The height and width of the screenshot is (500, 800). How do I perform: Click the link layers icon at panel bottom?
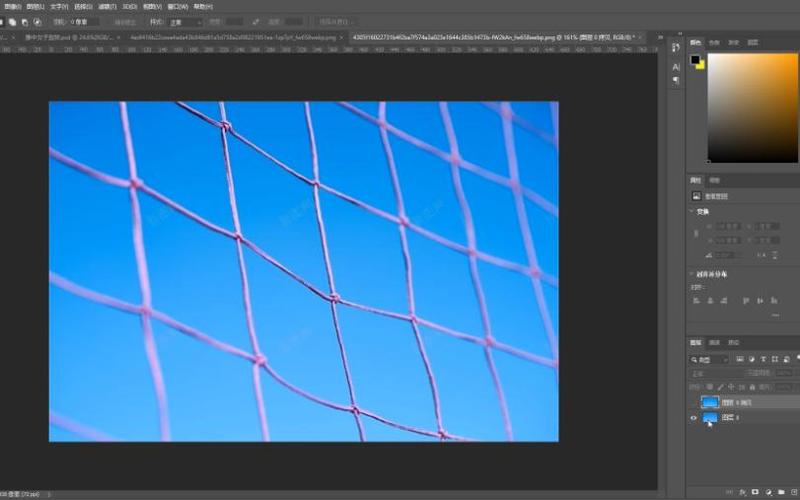pyautogui.click(x=730, y=492)
